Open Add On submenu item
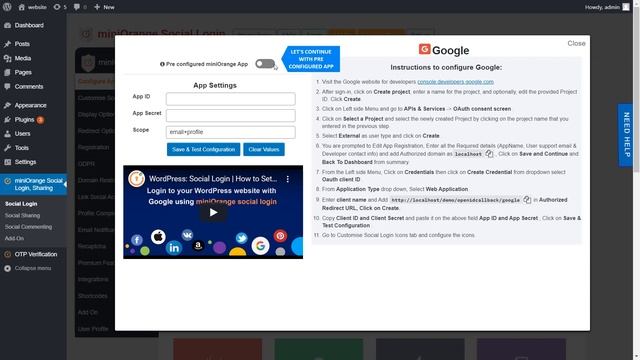Viewport: 640px width, 360px height. pyautogui.click(x=14, y=238)
